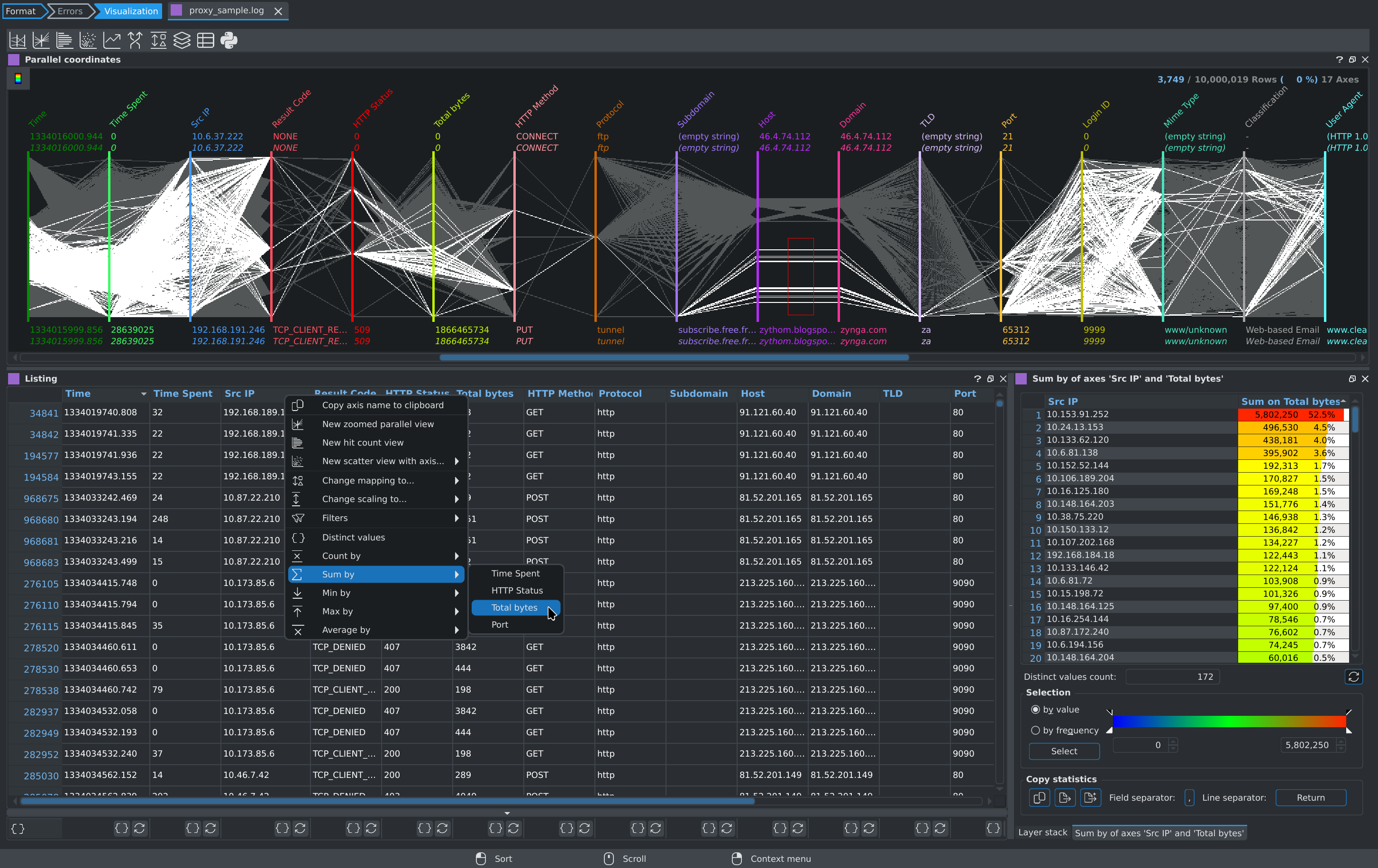Click the Python scripting toolbar icon
Viewport: 1378px width, 868px height.
click(229, 40)
